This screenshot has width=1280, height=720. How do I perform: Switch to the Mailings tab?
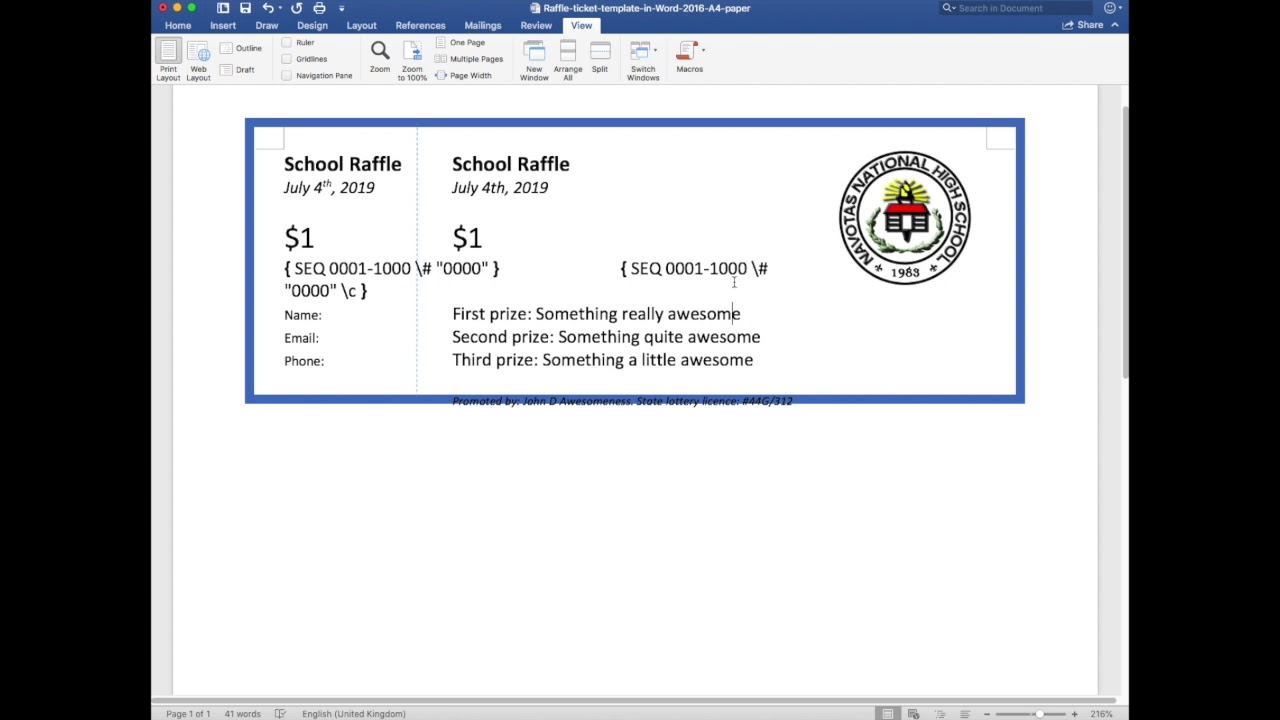pyautogui.click(x=483, y=25)
